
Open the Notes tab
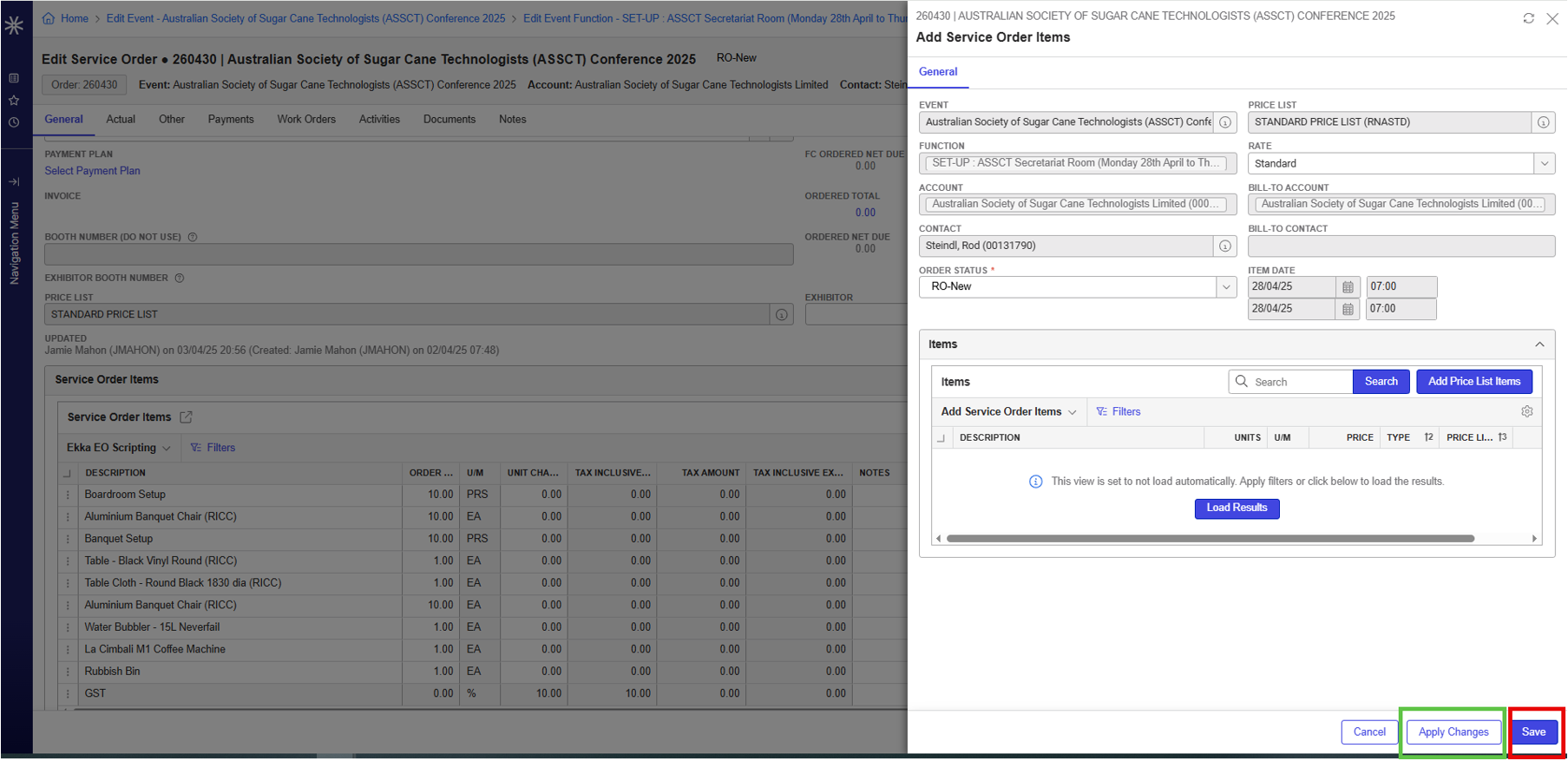[x=513, y=120]
